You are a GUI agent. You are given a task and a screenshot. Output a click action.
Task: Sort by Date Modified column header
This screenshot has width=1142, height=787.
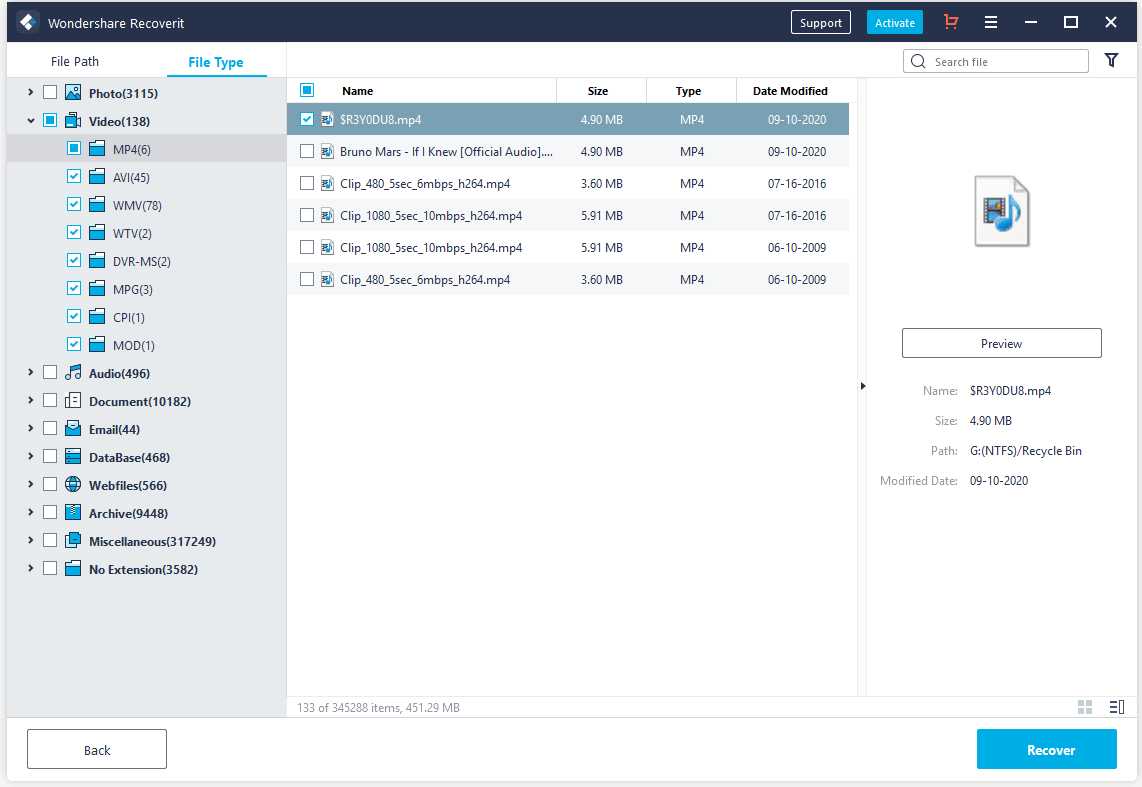pos(790,91)
